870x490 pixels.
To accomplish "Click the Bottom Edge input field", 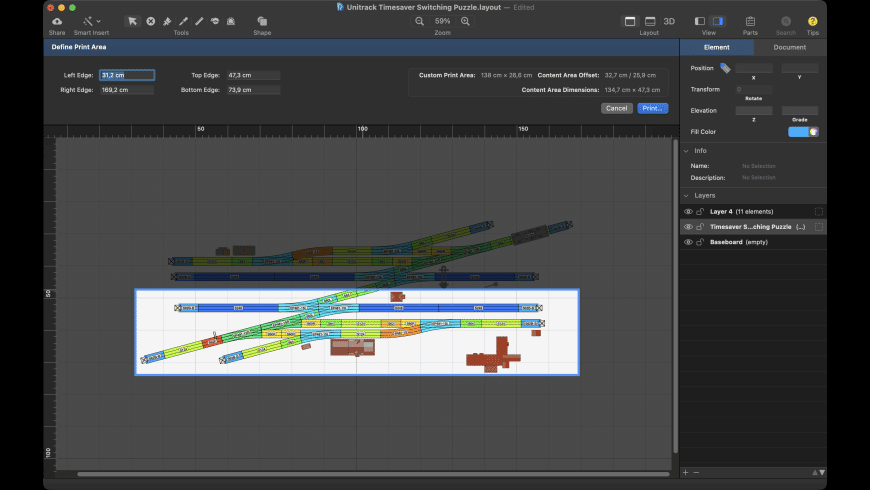I will coord(253,89).
